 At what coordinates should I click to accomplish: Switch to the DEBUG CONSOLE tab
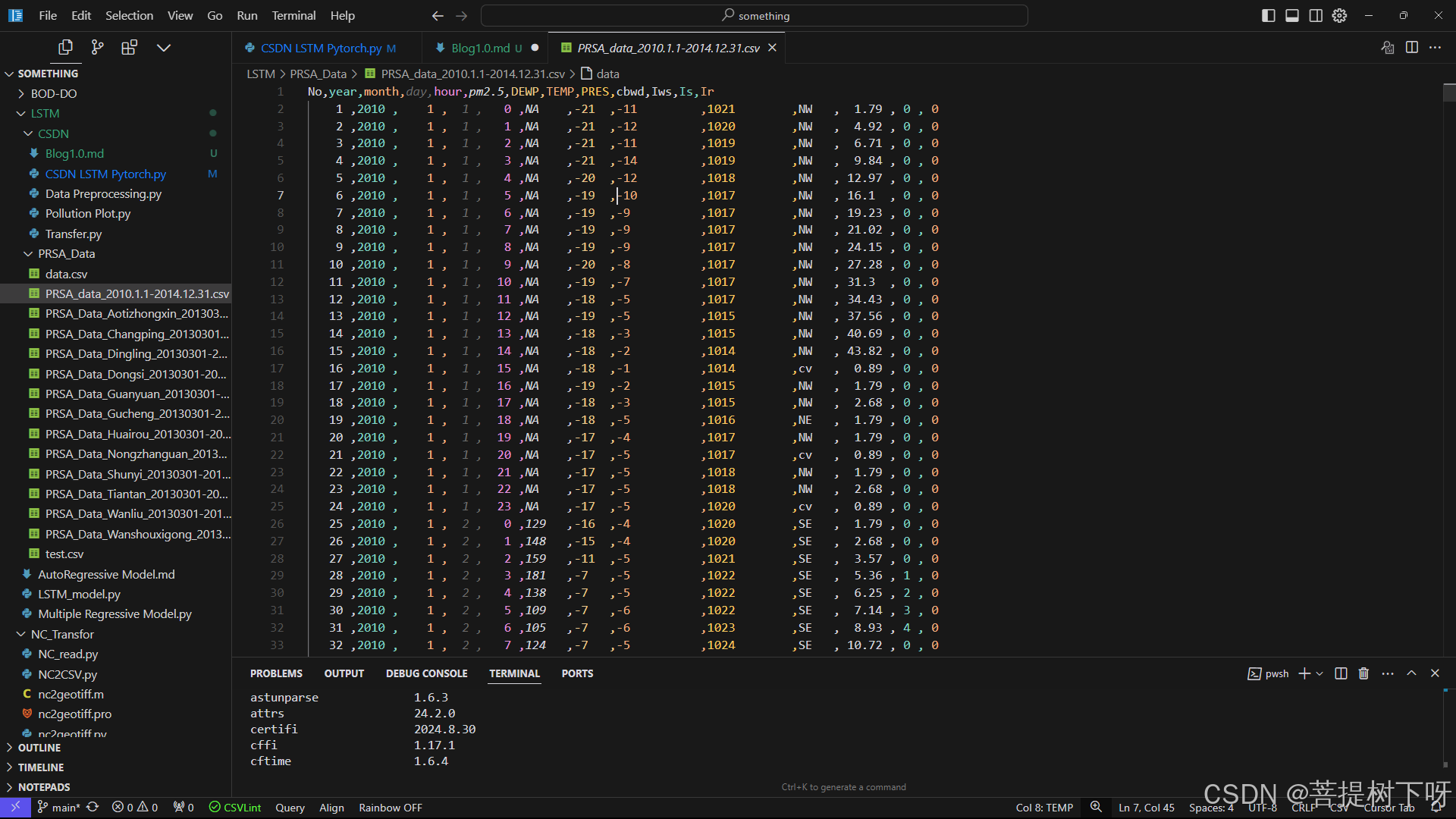pos(426,673)
